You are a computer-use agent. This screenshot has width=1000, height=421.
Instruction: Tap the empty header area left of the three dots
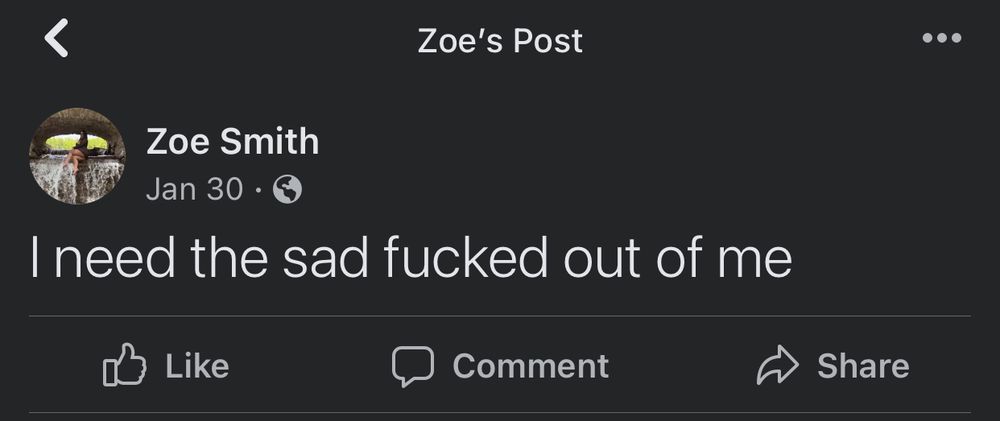753,40
